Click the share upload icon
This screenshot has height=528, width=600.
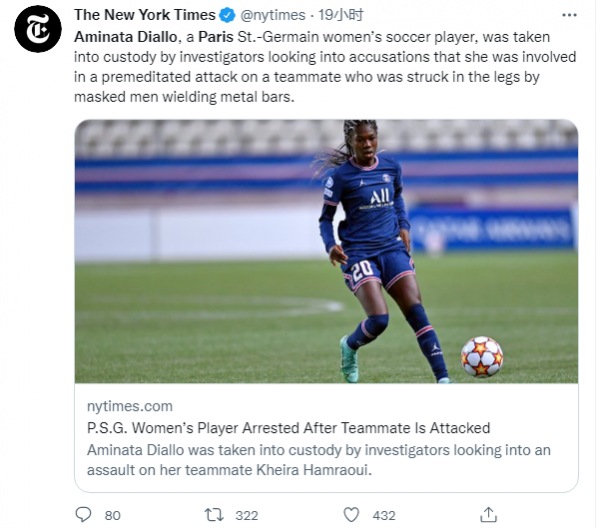click(x=488, y=515)
